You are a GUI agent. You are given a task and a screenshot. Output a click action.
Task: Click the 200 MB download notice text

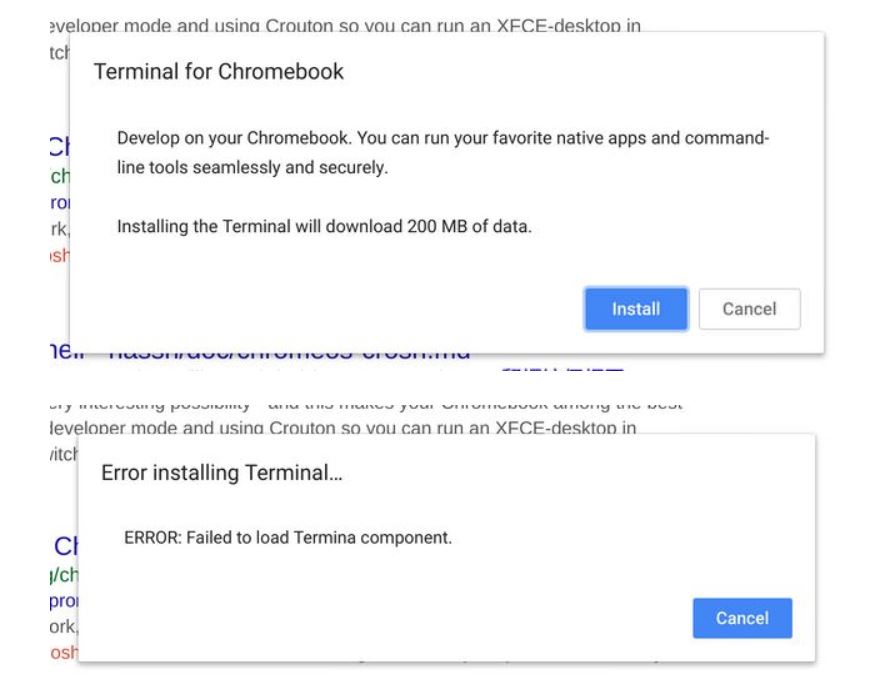click(x=324, y=226)
